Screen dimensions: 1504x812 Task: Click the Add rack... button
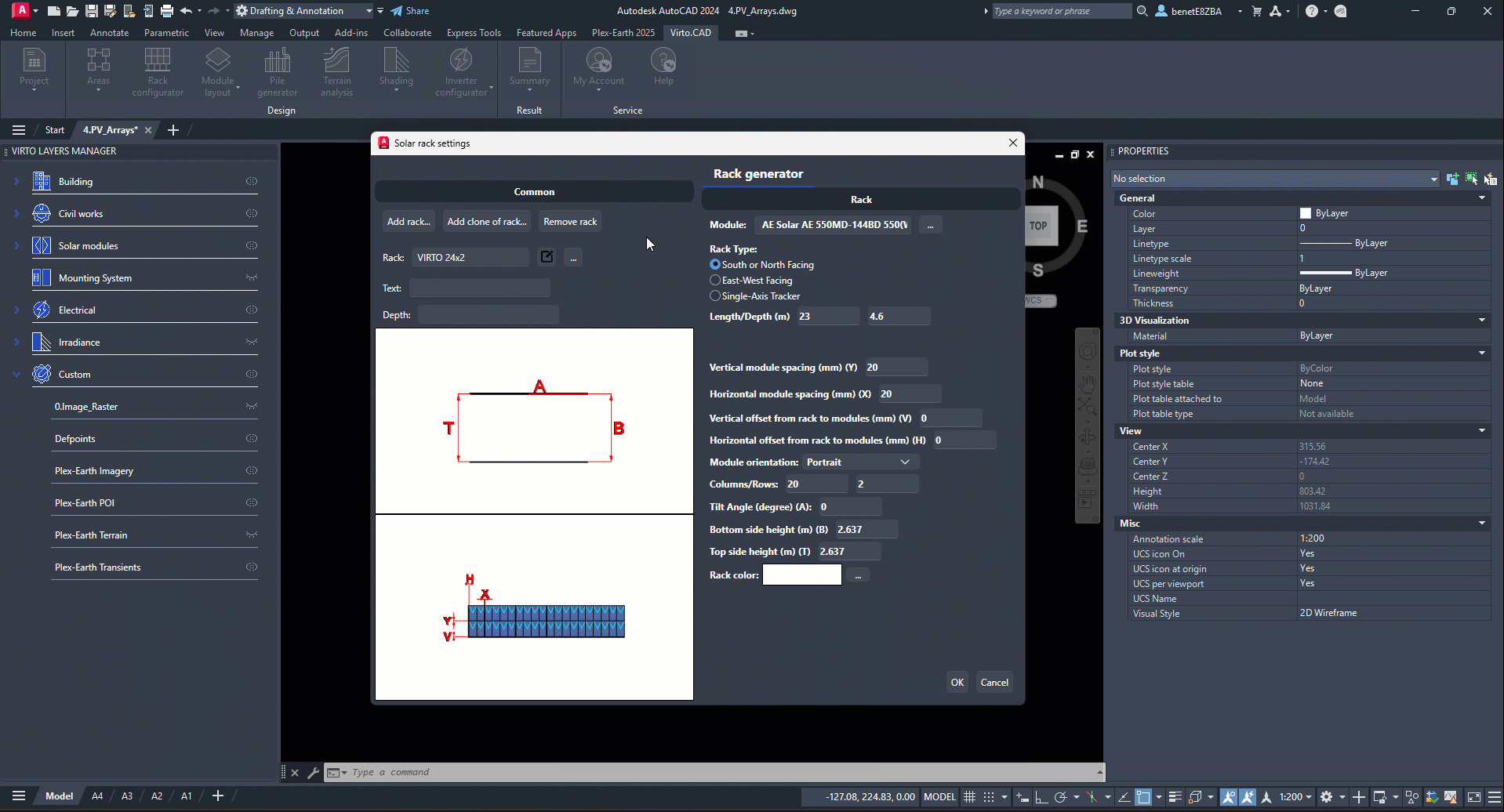point(409,222)
